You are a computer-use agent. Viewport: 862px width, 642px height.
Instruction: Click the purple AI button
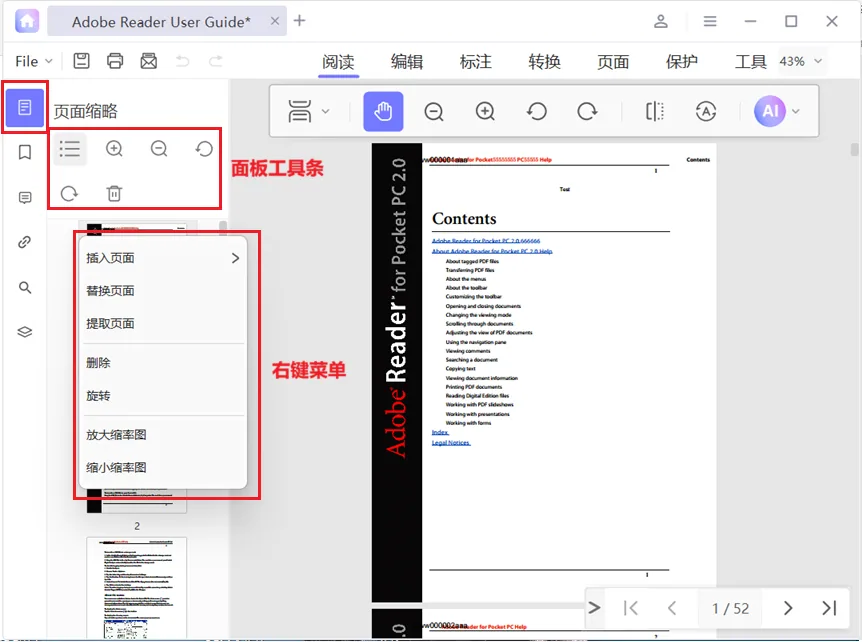click(x=770, y=111)
